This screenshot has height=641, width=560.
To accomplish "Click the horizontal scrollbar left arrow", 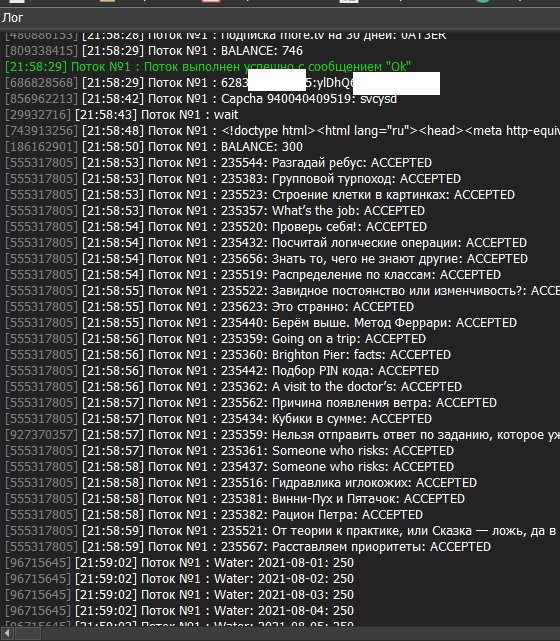I will point(7,634).
